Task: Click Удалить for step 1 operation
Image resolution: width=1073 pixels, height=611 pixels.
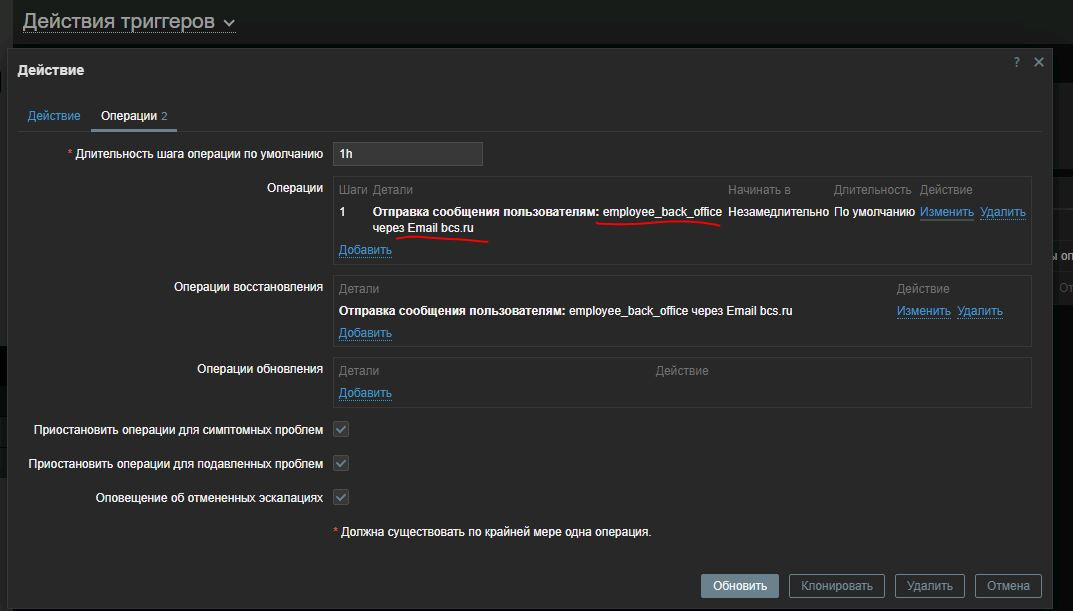Action: coord(1002,212)
